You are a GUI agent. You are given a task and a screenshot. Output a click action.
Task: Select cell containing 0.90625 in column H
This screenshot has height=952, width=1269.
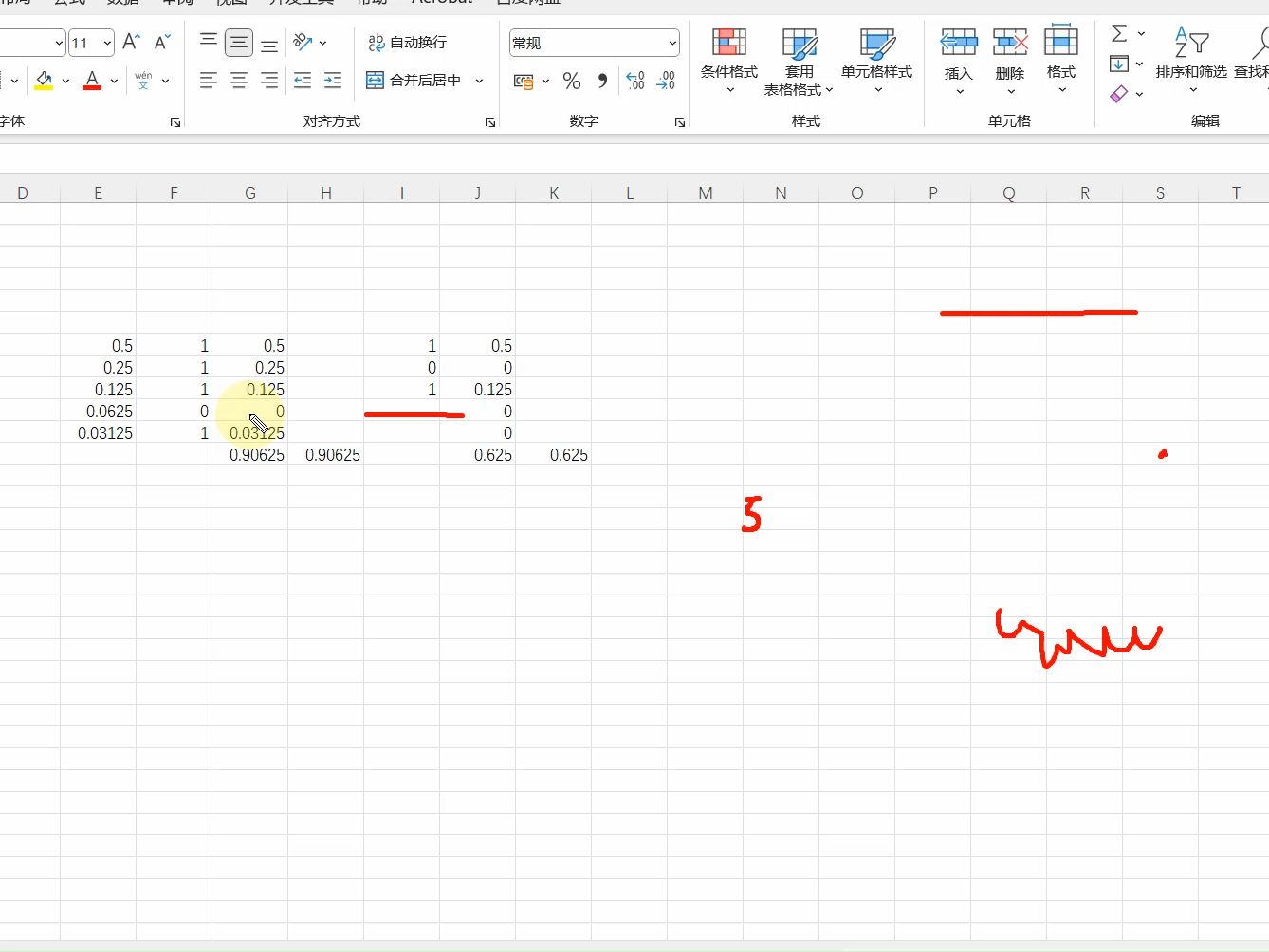326,455
